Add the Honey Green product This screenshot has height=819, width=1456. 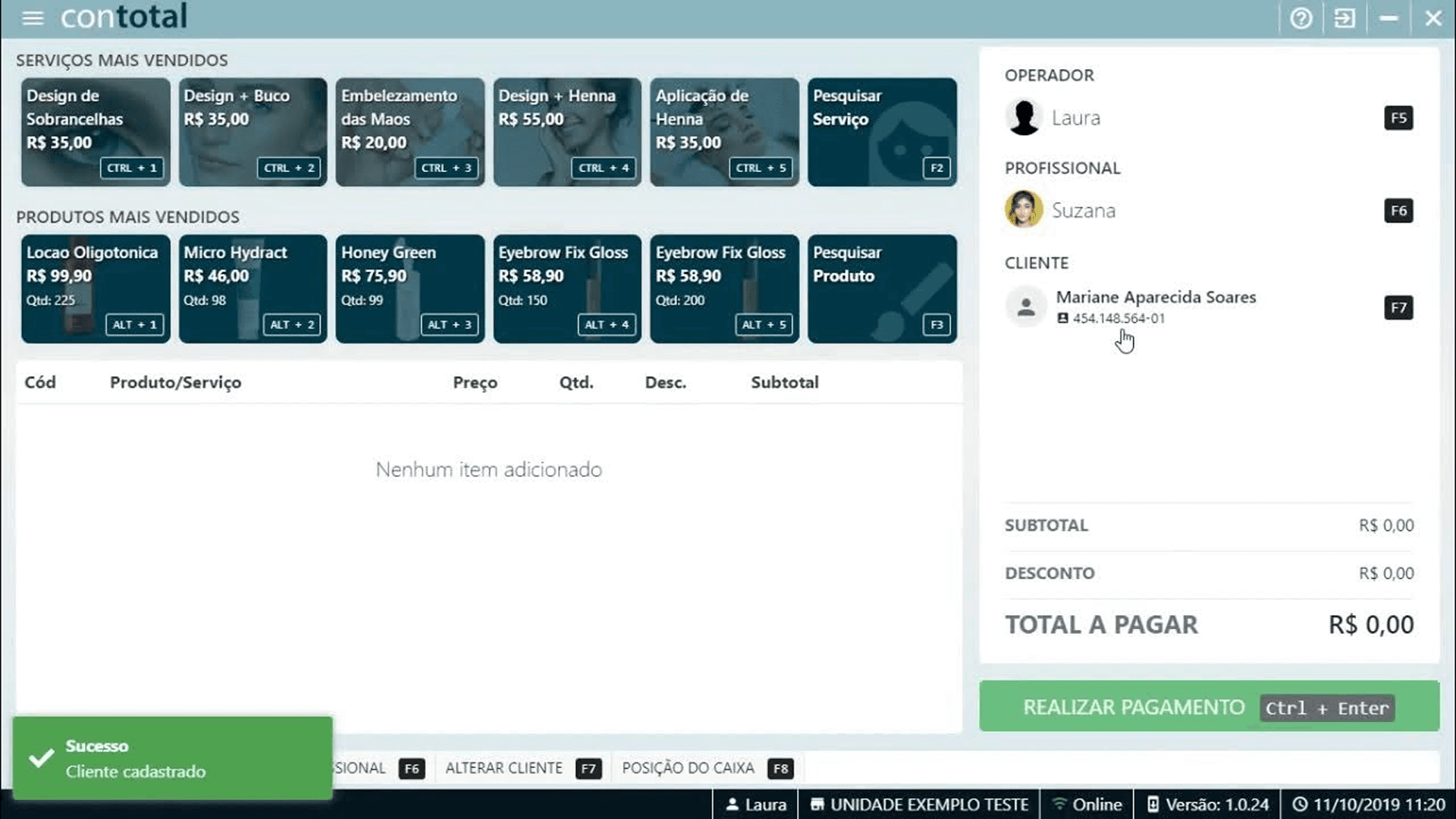click(410, 289)
